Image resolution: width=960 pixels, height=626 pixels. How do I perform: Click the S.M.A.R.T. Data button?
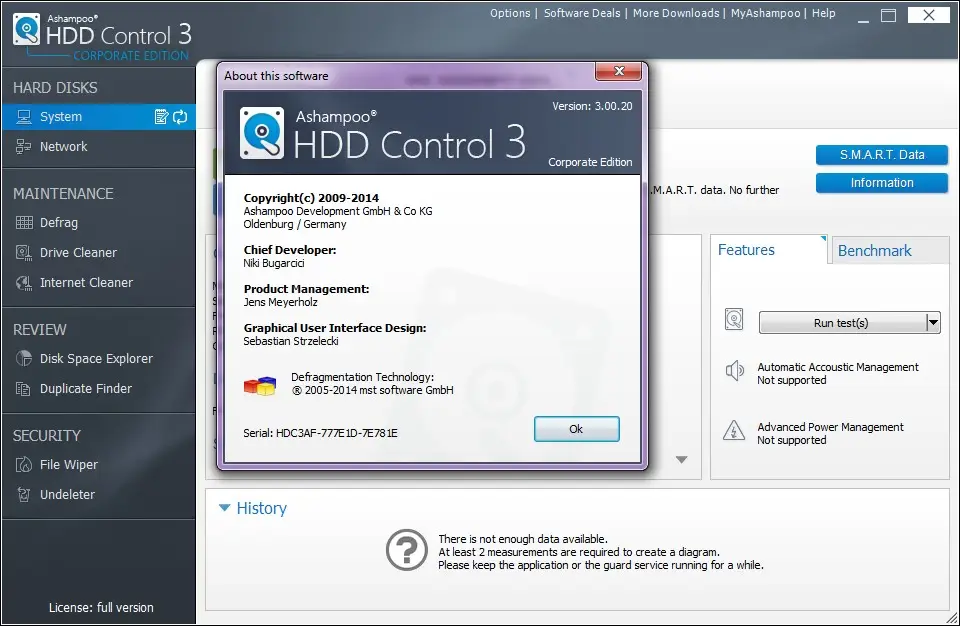(x=882, y=155)
